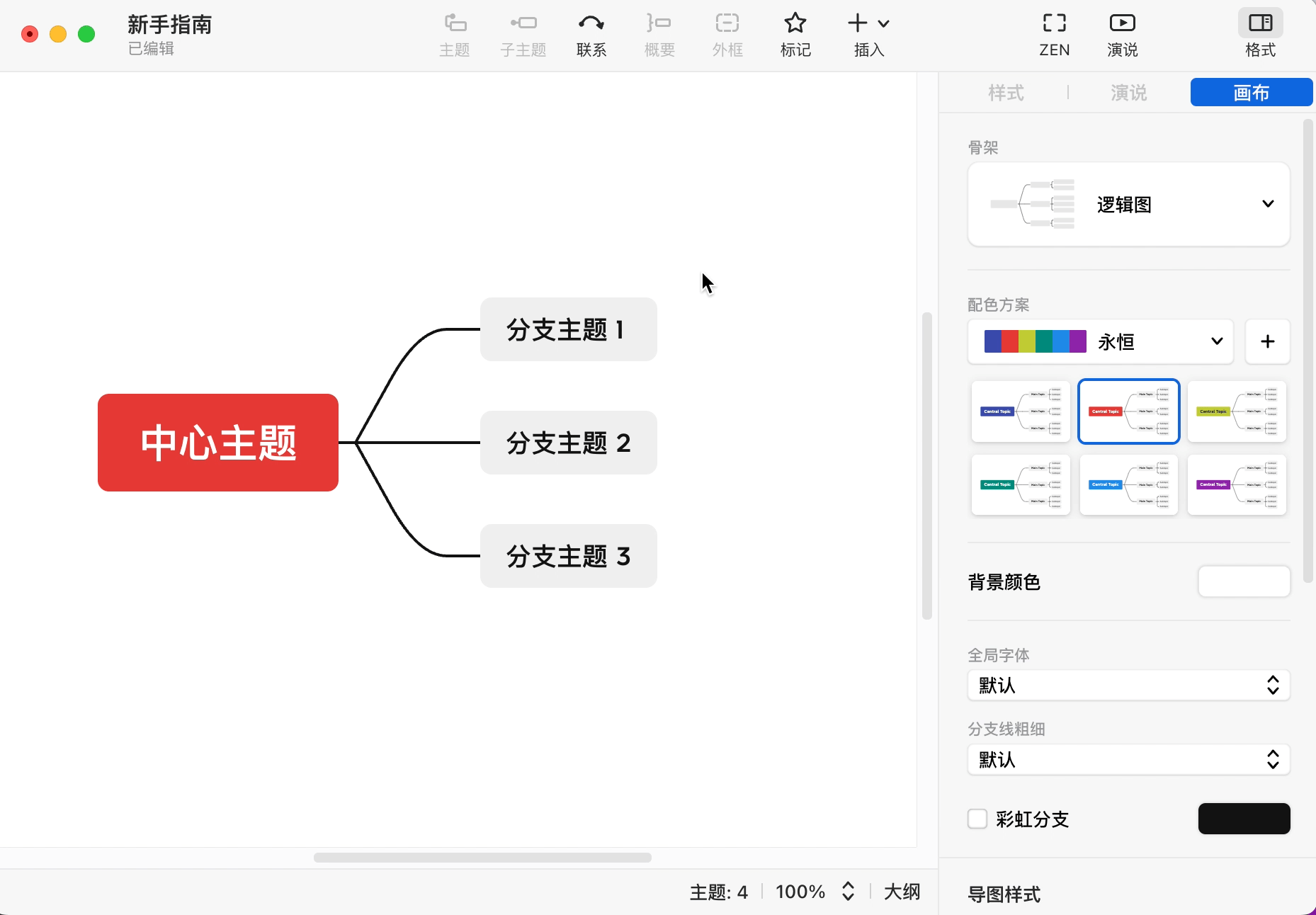Image resolution: width=1316 pixels, height=915 pixels.
Task: Select the 联系 (relationship) tool
Action: click(x=591, y=33)
